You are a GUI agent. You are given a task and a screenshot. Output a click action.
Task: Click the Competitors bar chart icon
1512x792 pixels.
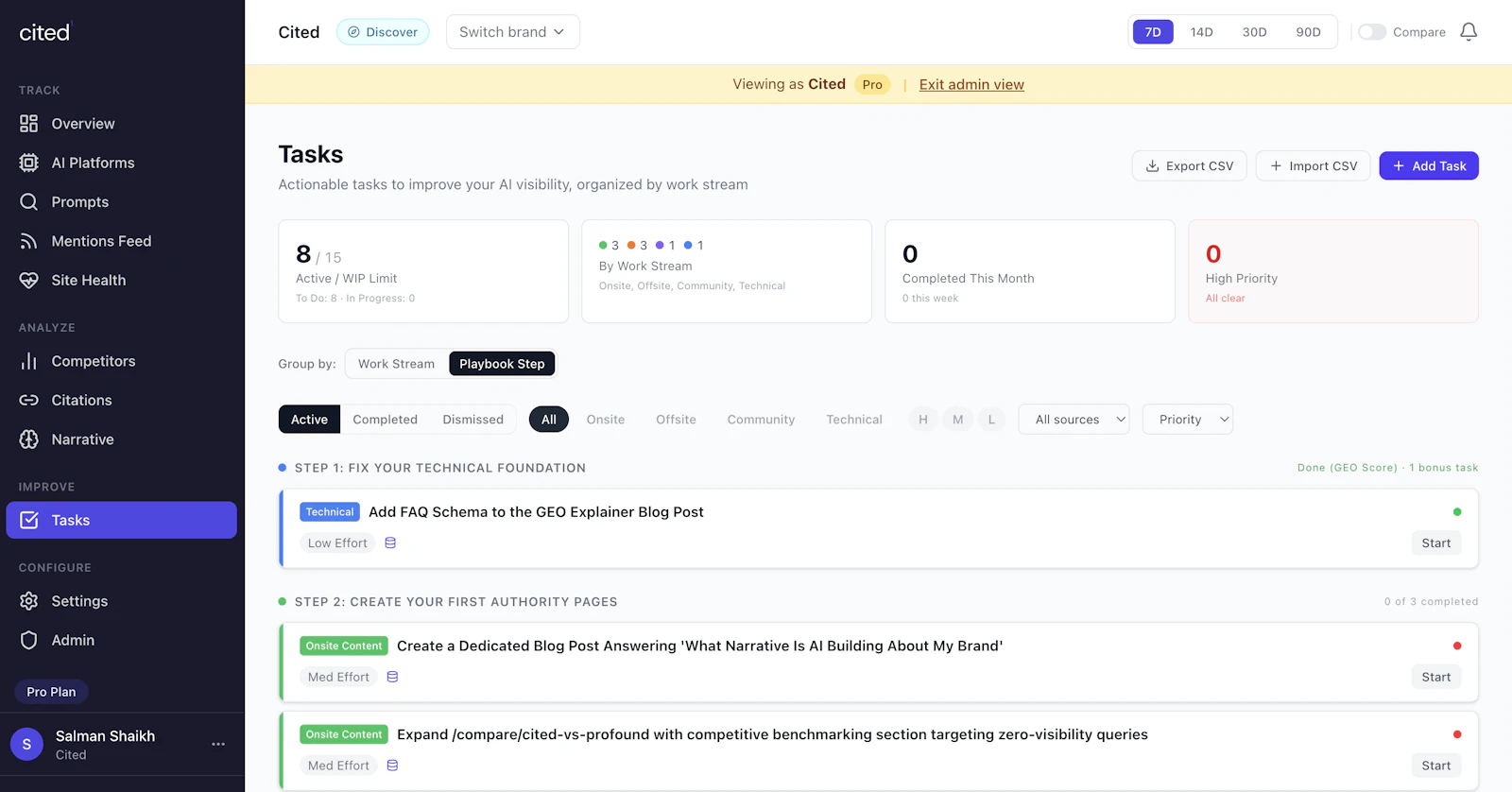29,361
